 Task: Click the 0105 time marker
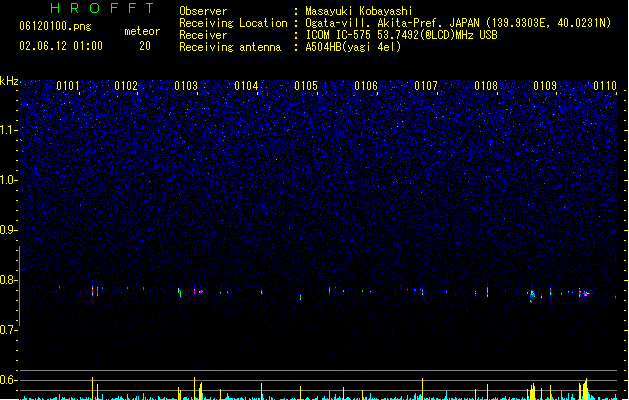(x=306, y=86)
